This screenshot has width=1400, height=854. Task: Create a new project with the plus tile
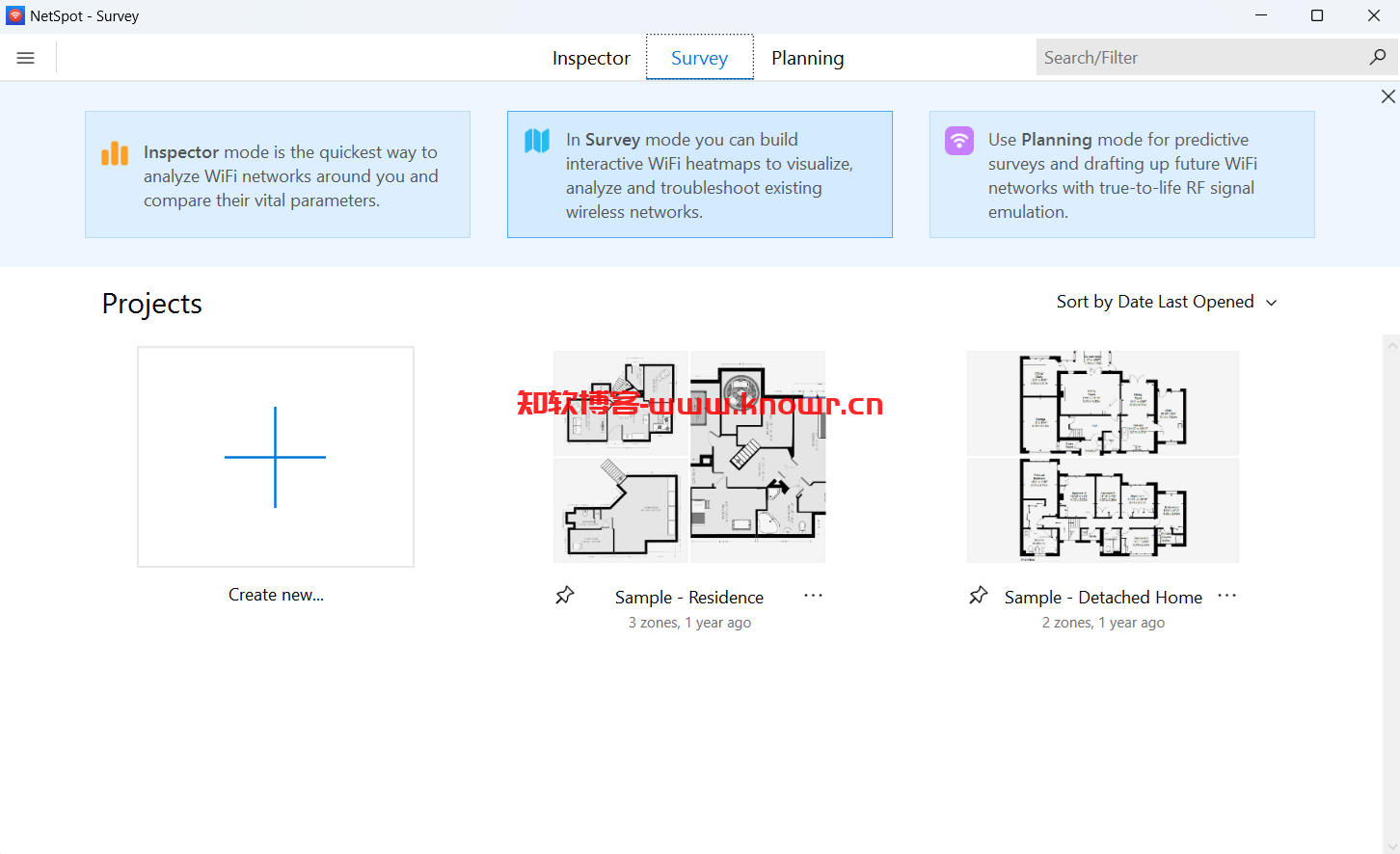276,457
